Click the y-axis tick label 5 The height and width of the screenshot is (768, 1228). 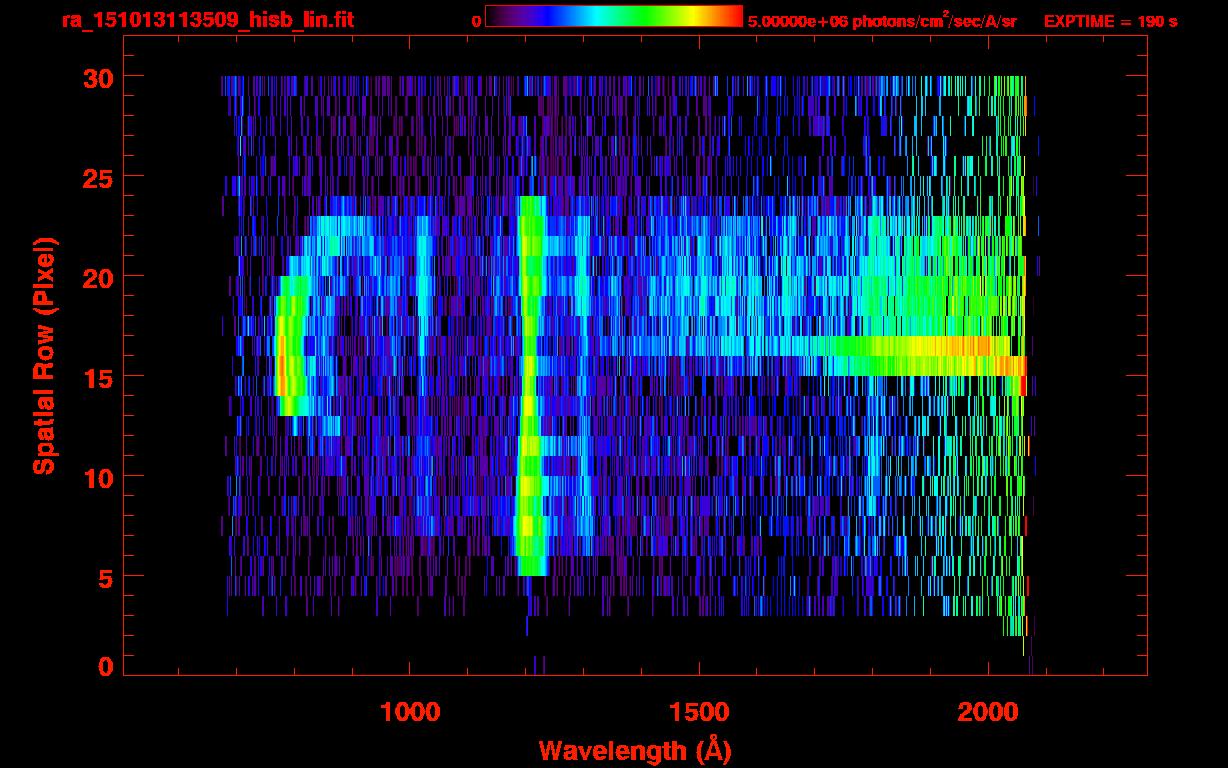(x=104, y=577)
